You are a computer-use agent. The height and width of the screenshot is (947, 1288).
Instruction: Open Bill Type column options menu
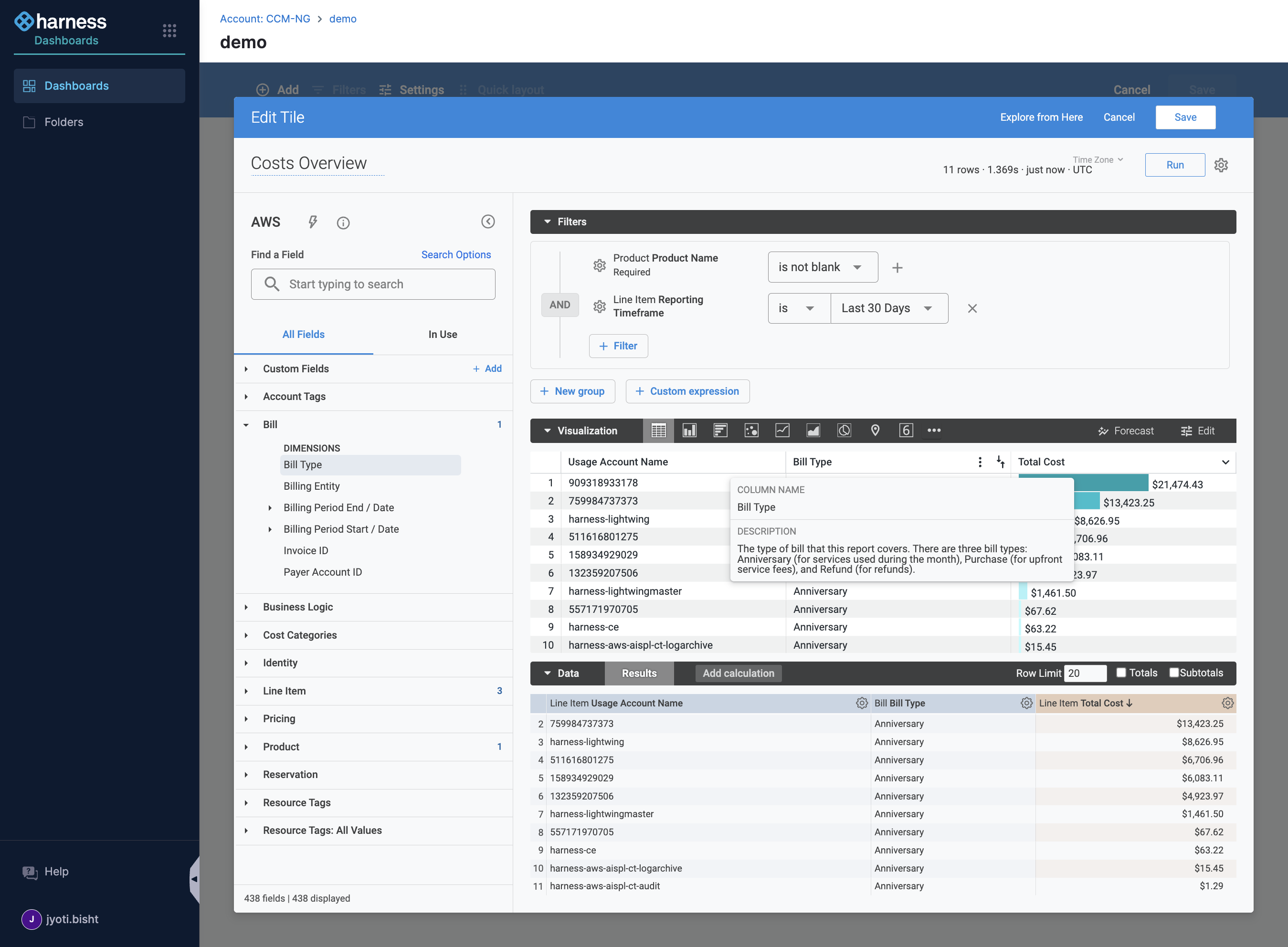[980, 462]
